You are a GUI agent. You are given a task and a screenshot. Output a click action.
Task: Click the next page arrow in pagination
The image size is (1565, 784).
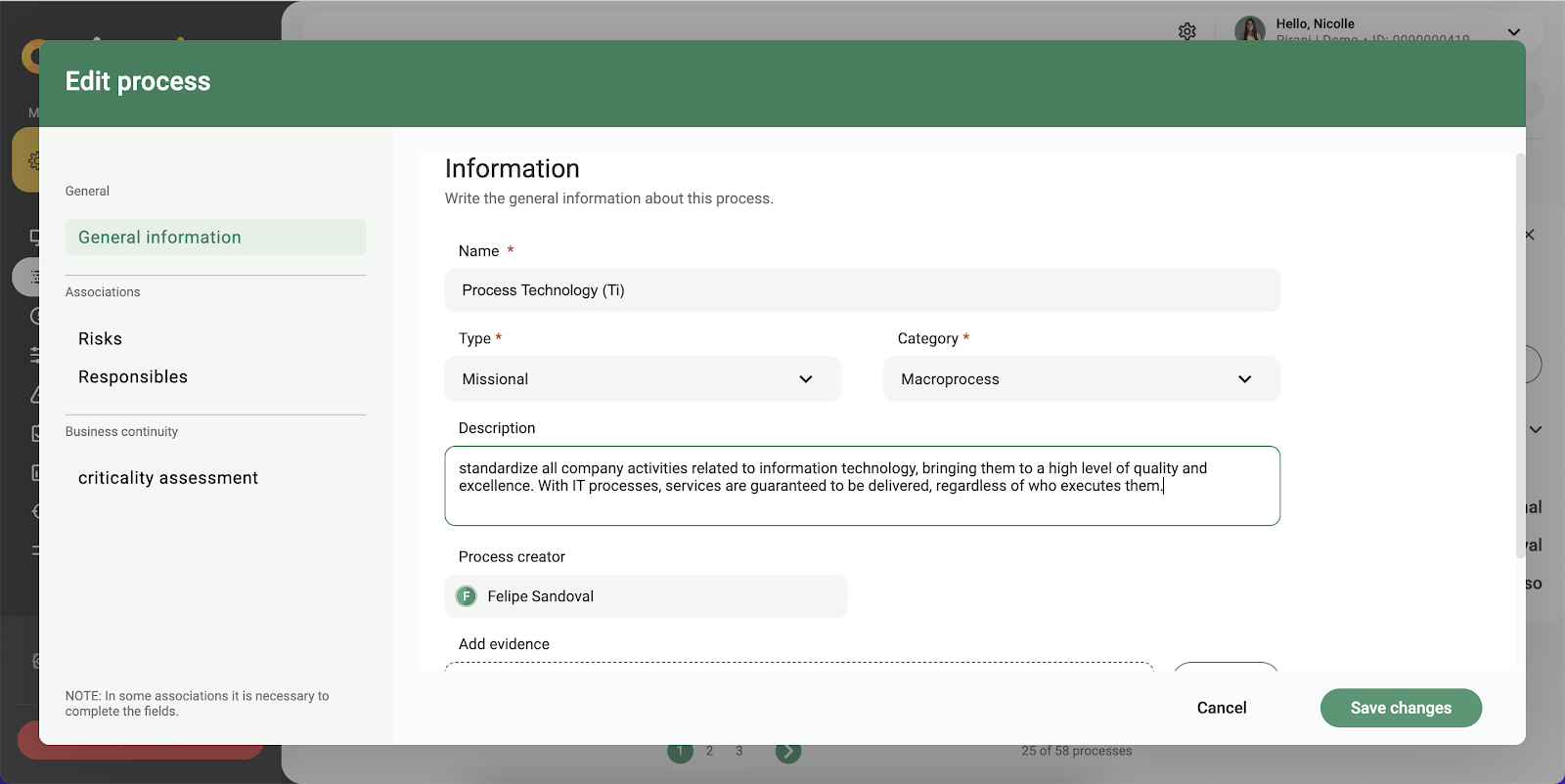pos(787,752)
